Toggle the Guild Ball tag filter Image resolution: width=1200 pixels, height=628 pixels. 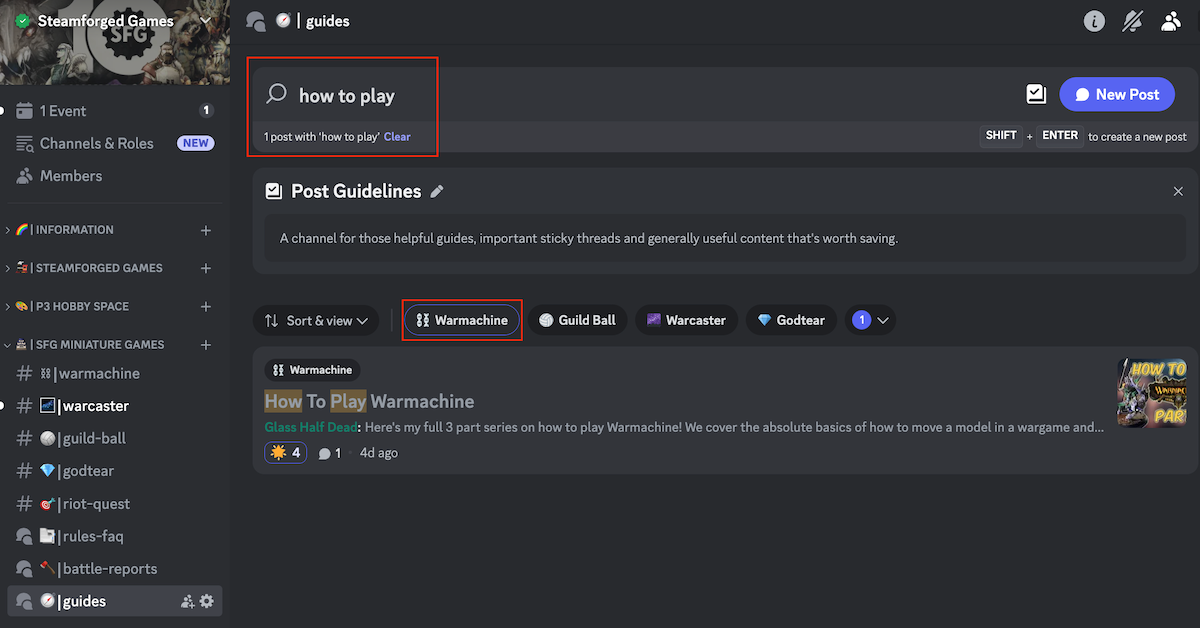click(x=577, y=320)
